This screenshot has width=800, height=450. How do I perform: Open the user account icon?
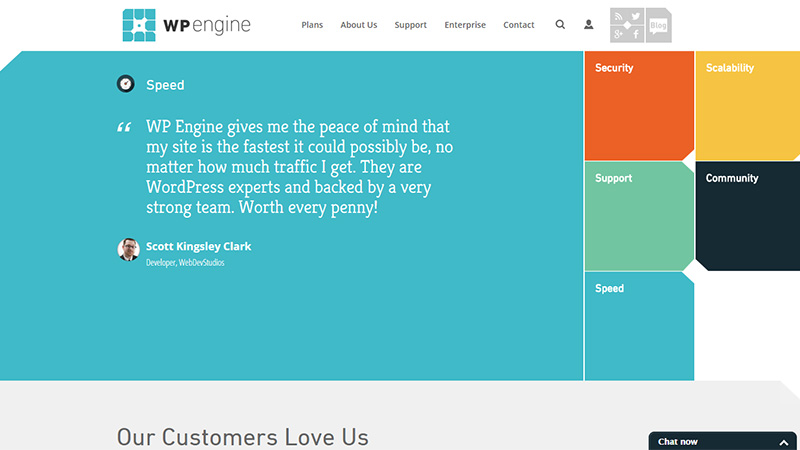coord(588,24)
